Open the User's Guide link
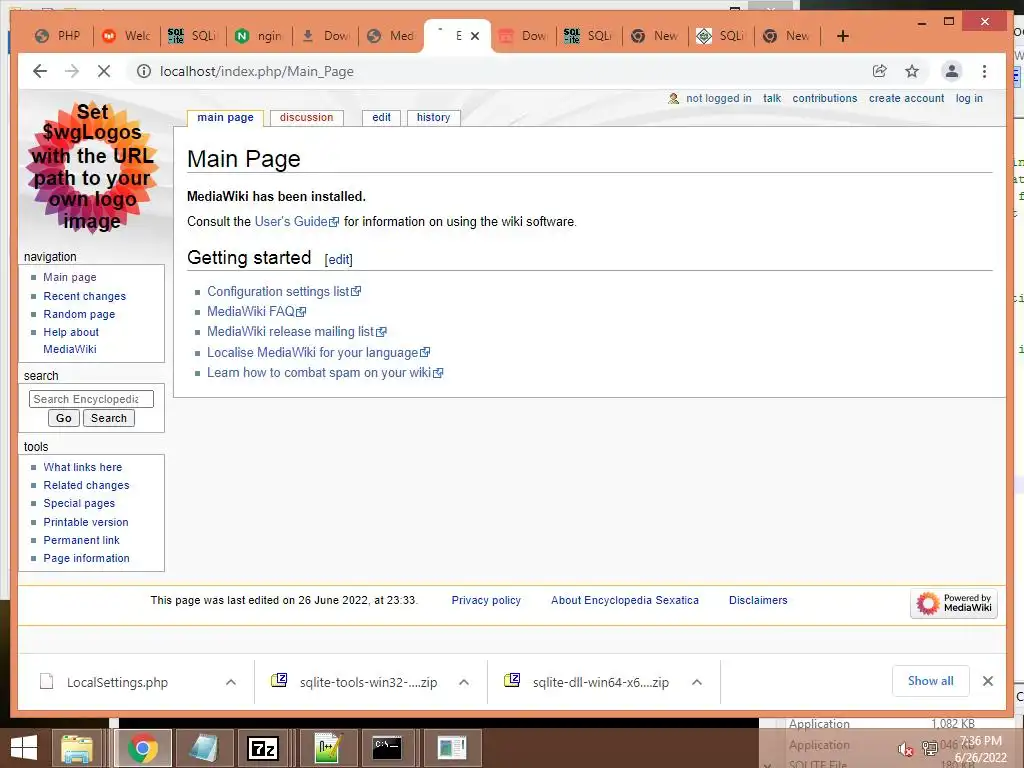 click(296, 221)
